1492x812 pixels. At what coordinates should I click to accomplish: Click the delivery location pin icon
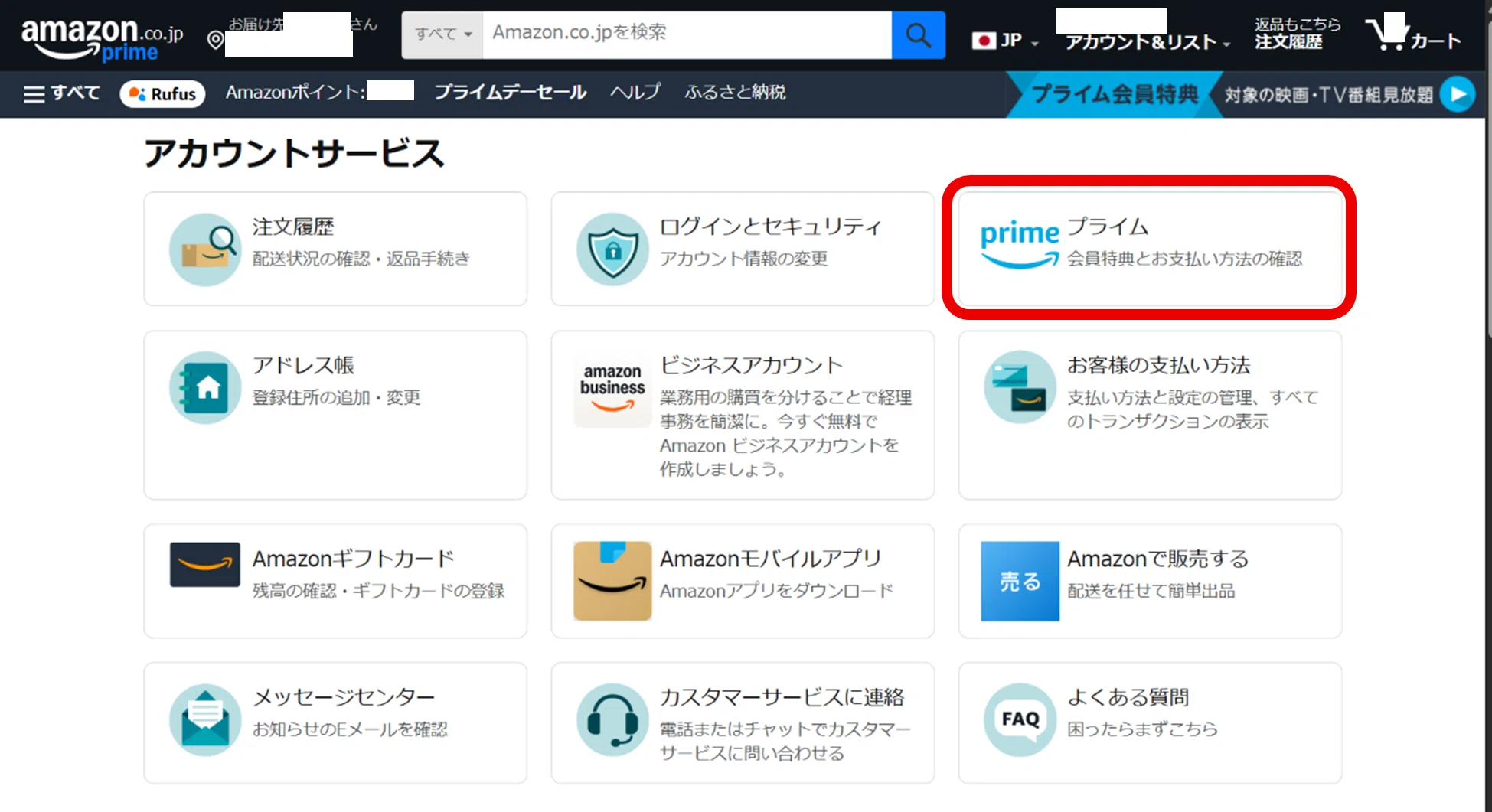(216, 39)
